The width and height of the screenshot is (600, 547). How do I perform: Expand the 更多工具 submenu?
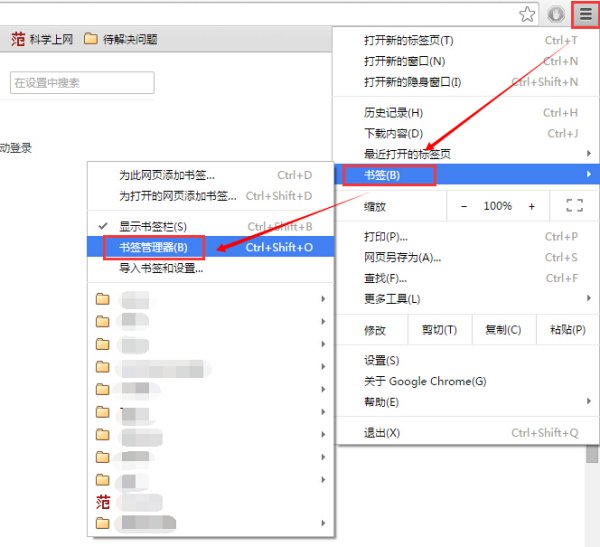pos(392,299)
